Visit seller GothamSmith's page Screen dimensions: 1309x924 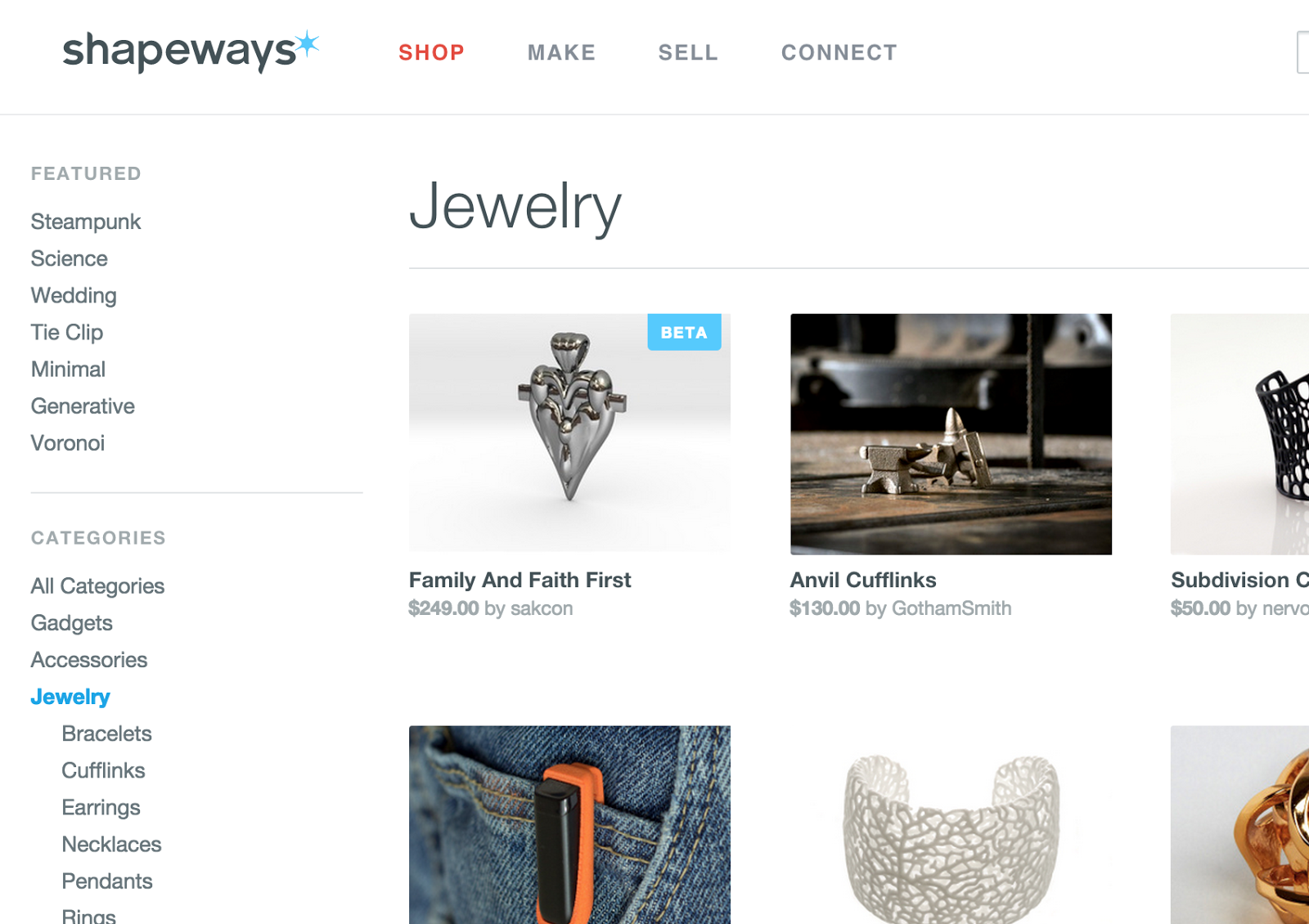point(951,608)
